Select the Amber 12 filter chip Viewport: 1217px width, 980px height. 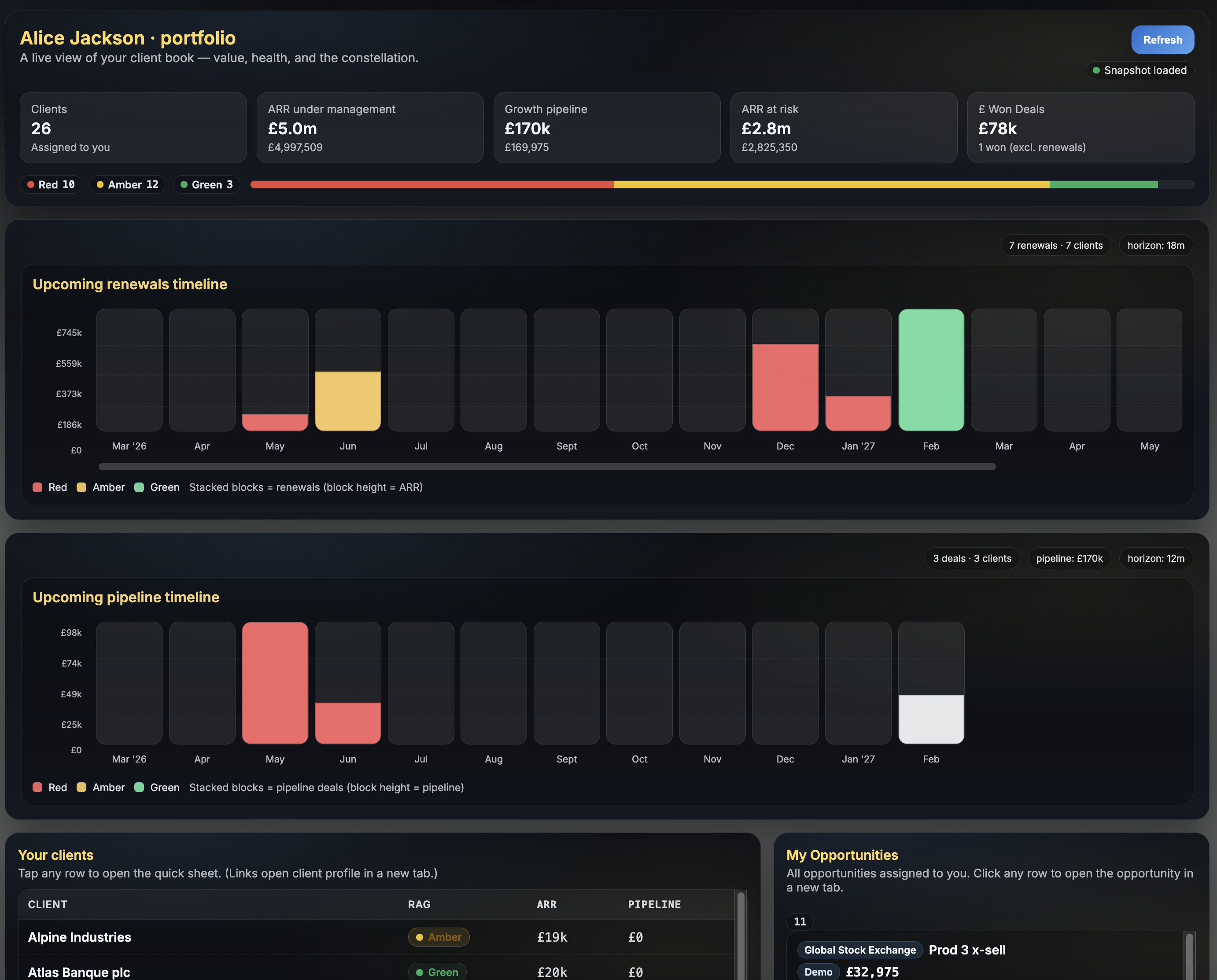click(127, 184)
